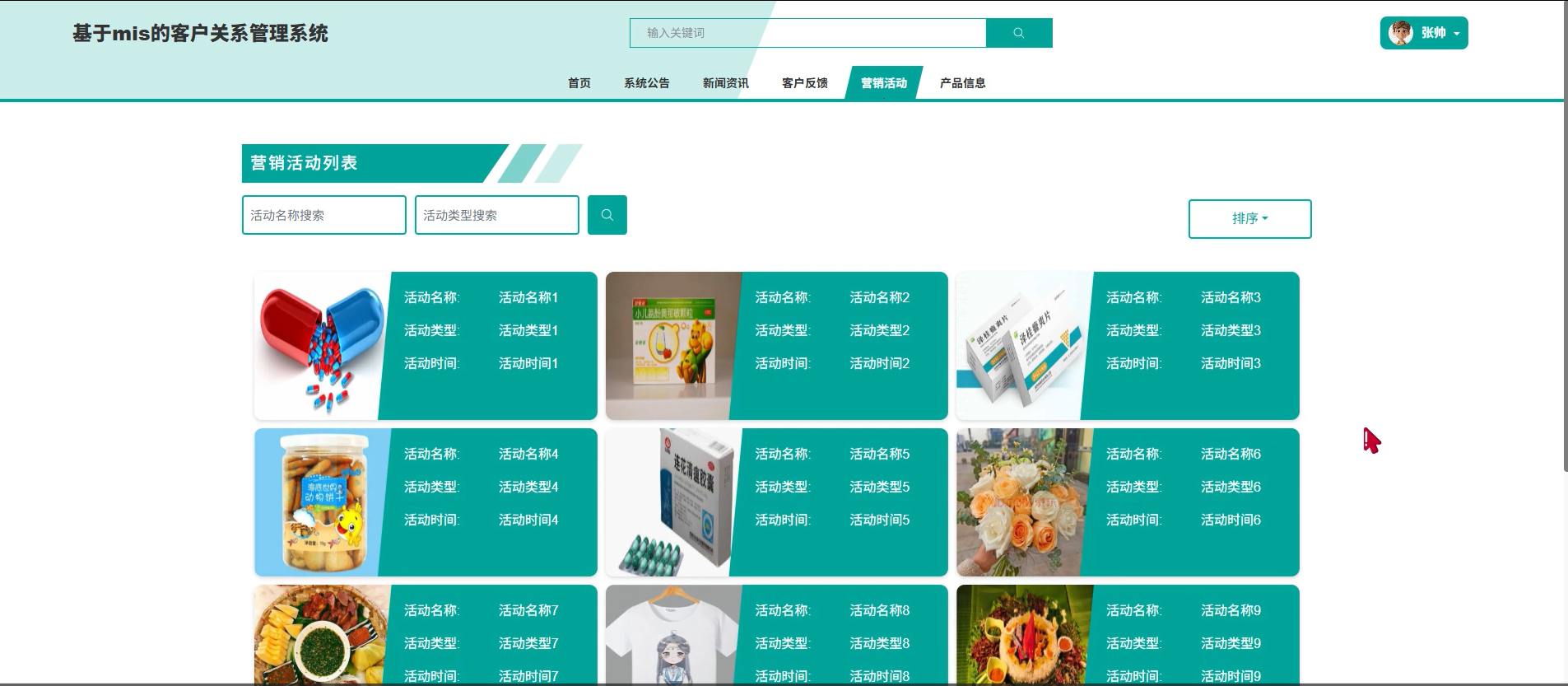Click the header search magnifier button
The width and height of the screenshot is (1568, 686).
[1019, 33]
